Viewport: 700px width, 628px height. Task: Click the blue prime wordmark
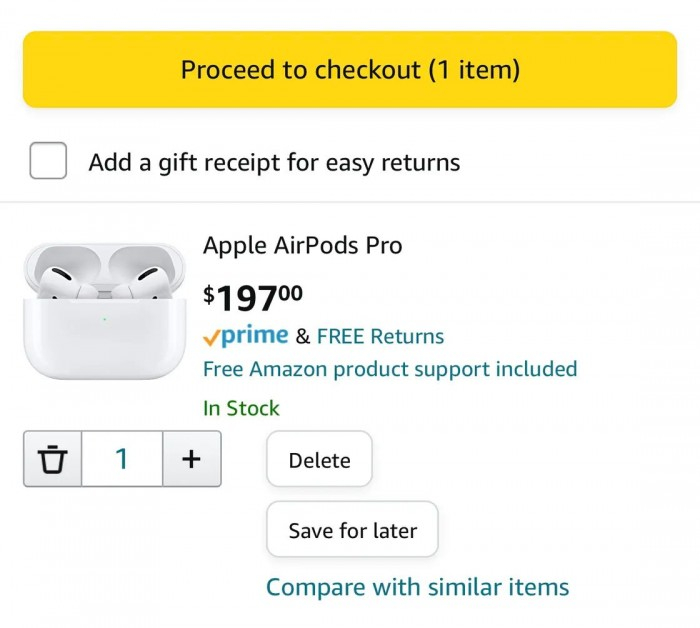254,335
